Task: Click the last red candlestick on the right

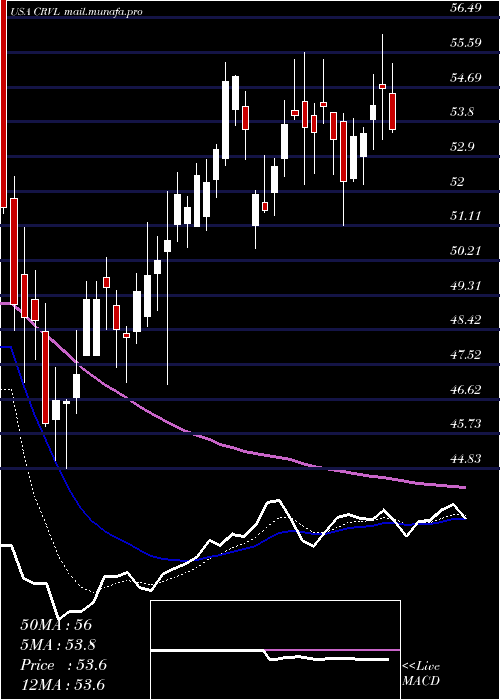Action: click(x=392, y=111)
